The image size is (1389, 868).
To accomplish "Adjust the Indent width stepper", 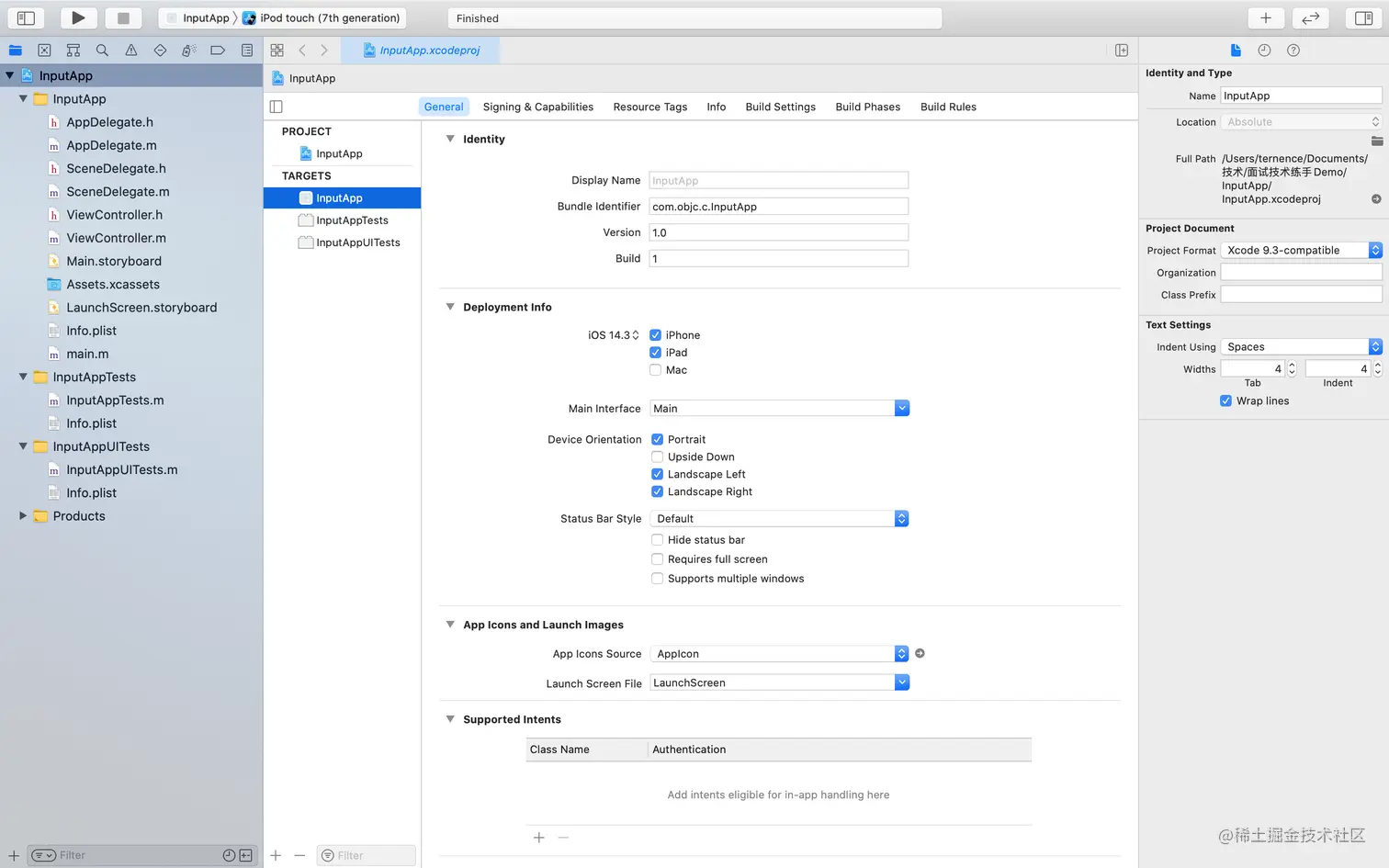I will pos(1377,368).
